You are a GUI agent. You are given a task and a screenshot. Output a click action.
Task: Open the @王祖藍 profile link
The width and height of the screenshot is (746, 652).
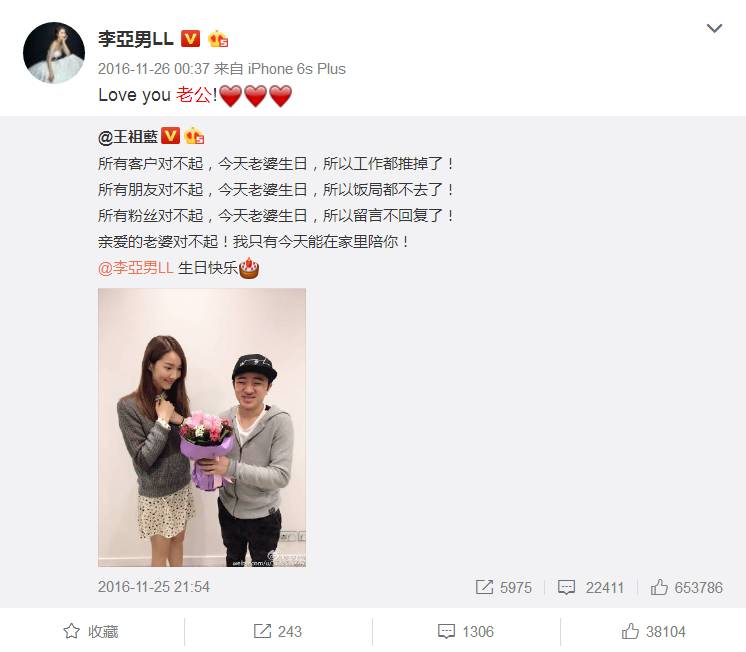coord(128,137)
